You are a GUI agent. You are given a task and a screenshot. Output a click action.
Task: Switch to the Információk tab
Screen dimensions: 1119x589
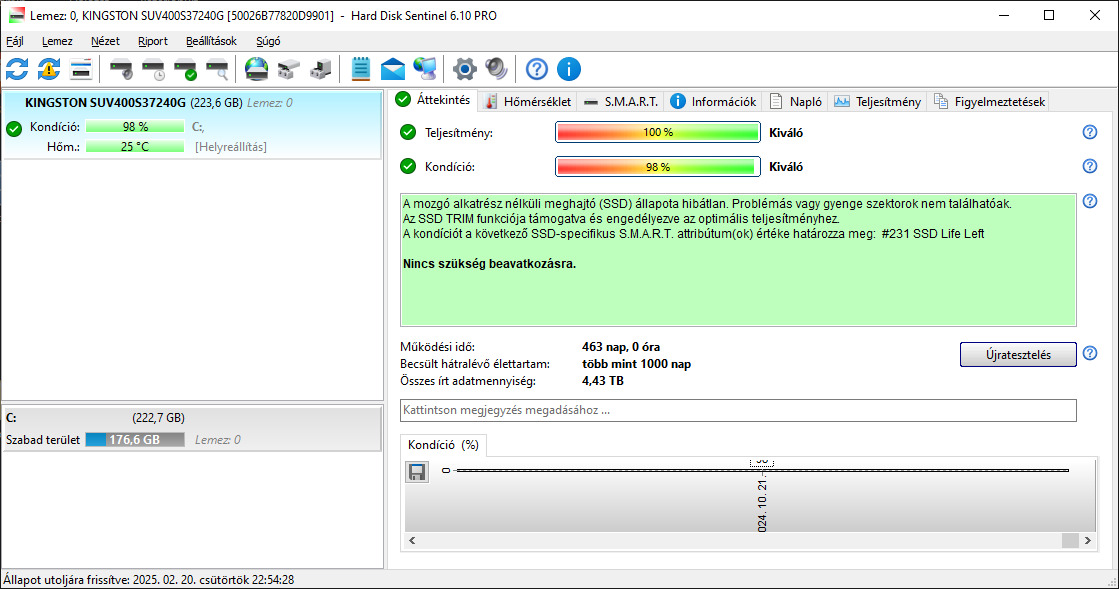click(x=713, y=101)
